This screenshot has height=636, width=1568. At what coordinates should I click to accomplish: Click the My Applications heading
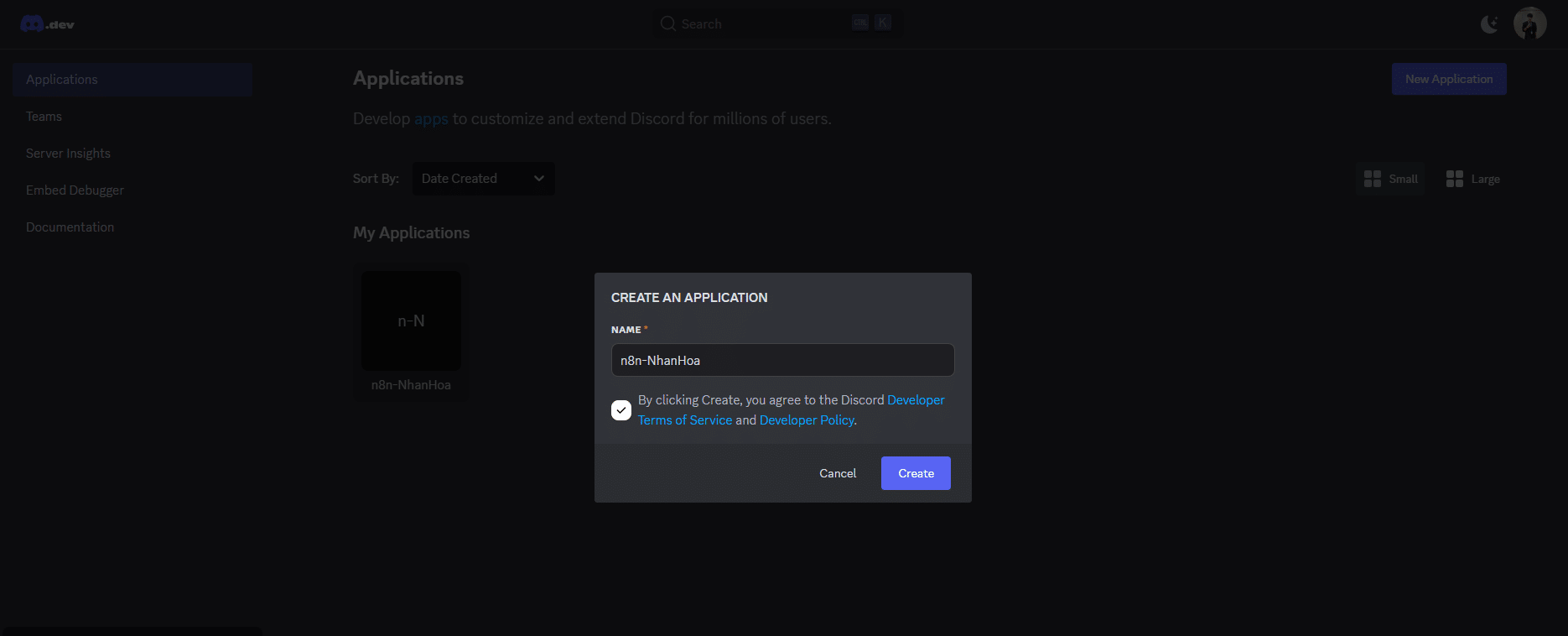[411, 233]
